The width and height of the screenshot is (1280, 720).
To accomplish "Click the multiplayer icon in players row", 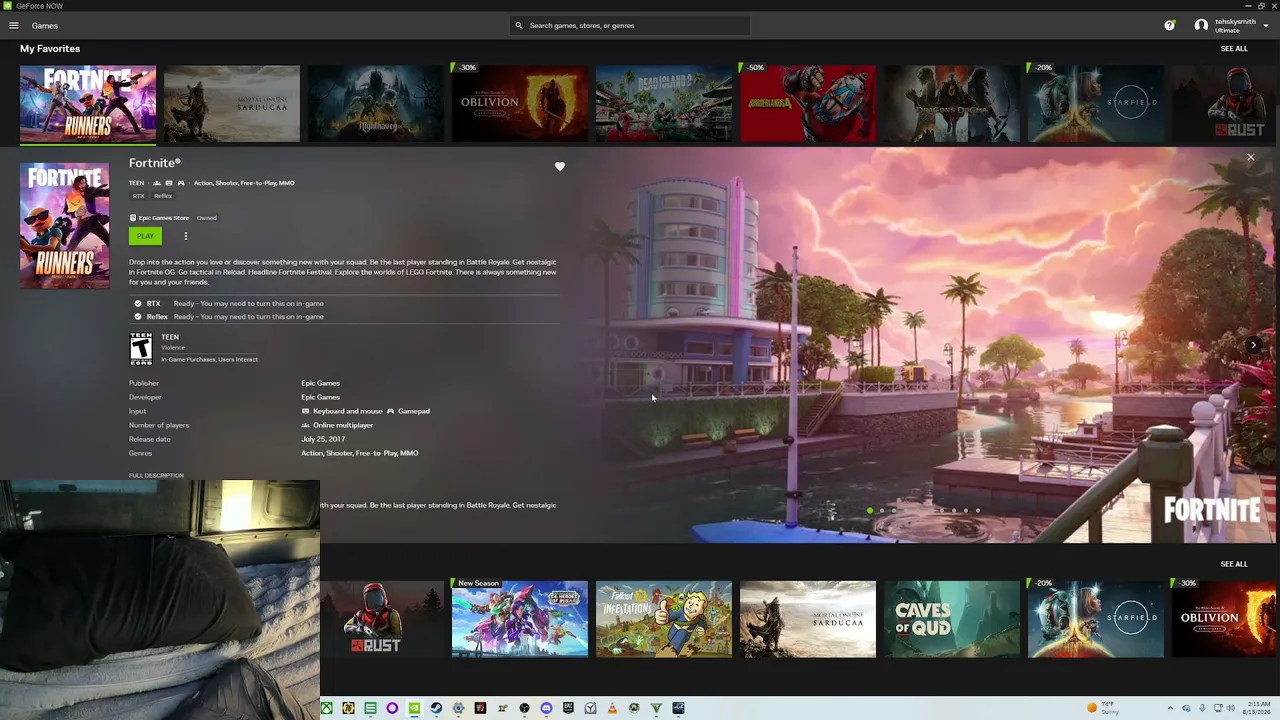I will pos(306,425).
